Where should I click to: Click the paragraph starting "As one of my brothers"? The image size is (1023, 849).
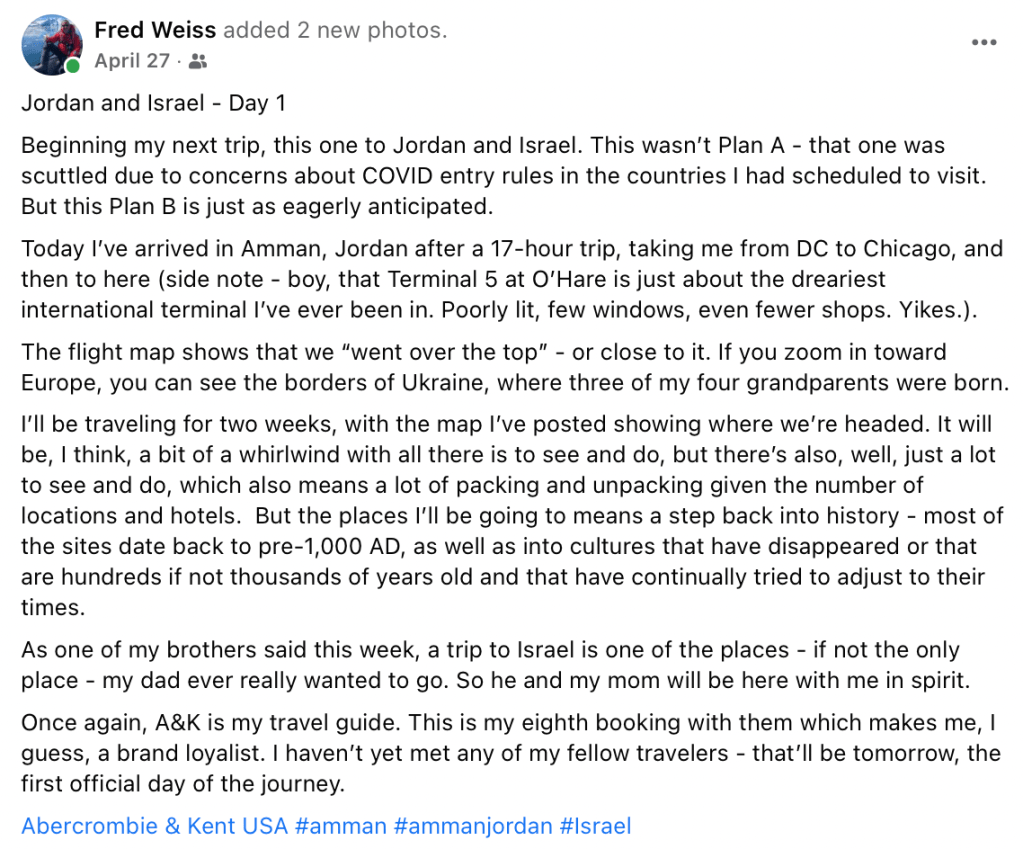[490, 665]
